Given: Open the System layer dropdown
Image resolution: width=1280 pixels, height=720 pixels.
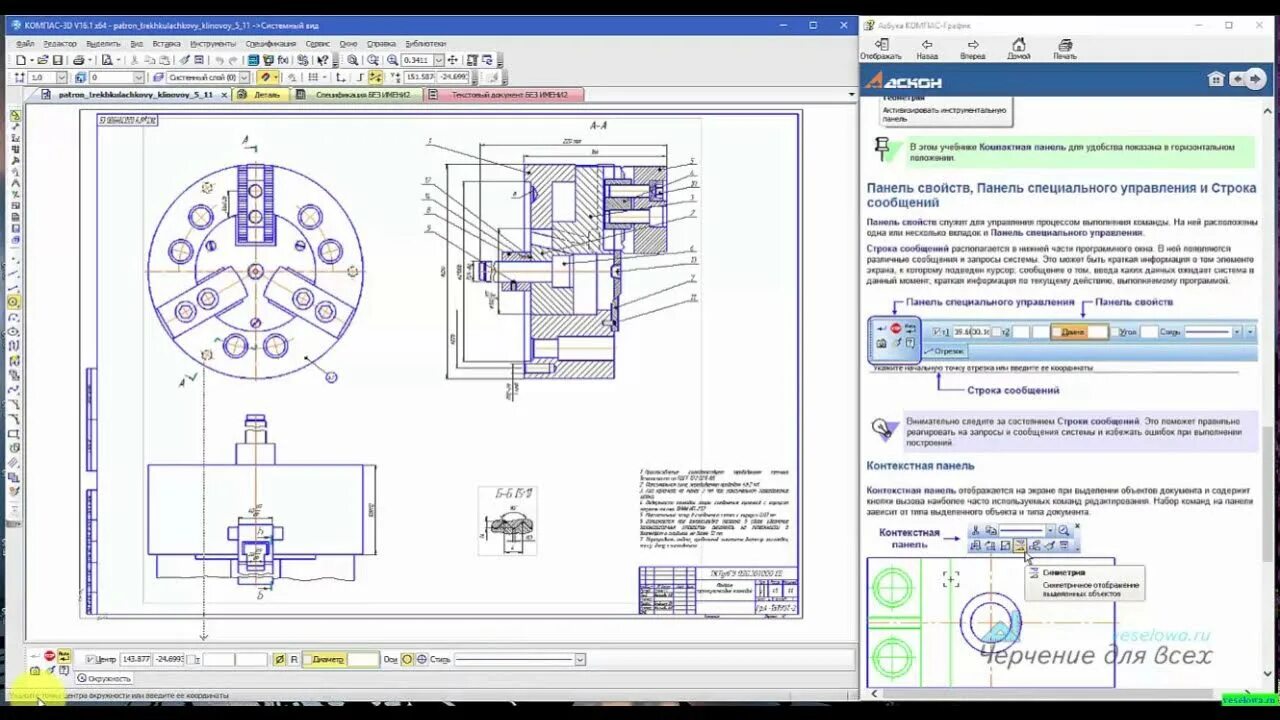Looking at the screenshot, I should pos(244,77).
